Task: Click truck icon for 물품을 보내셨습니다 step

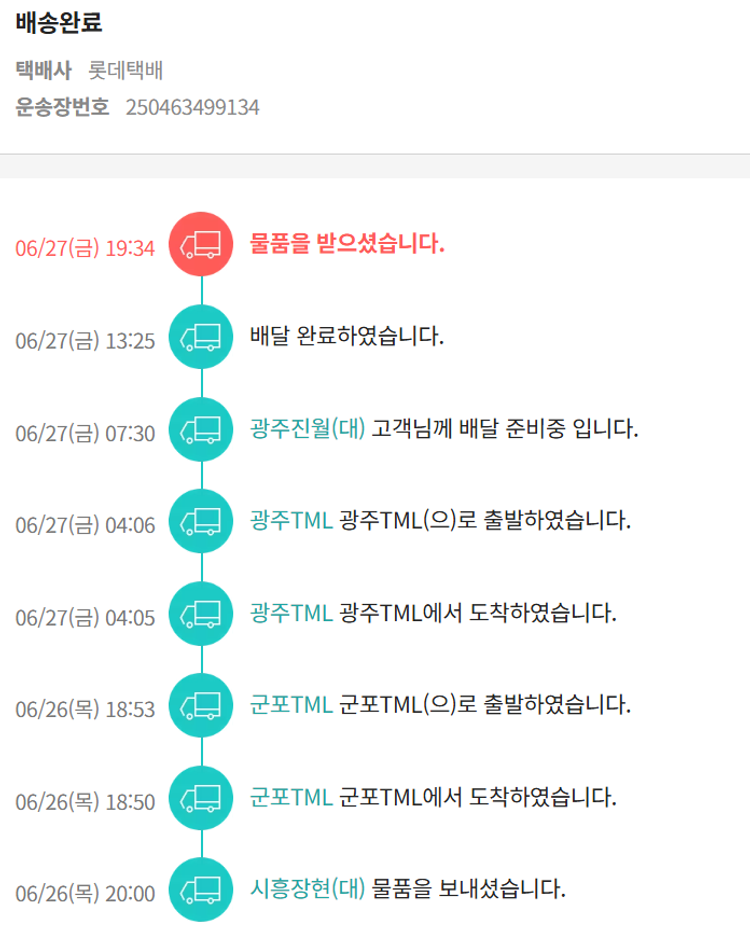Action: (x=202, y=890)
